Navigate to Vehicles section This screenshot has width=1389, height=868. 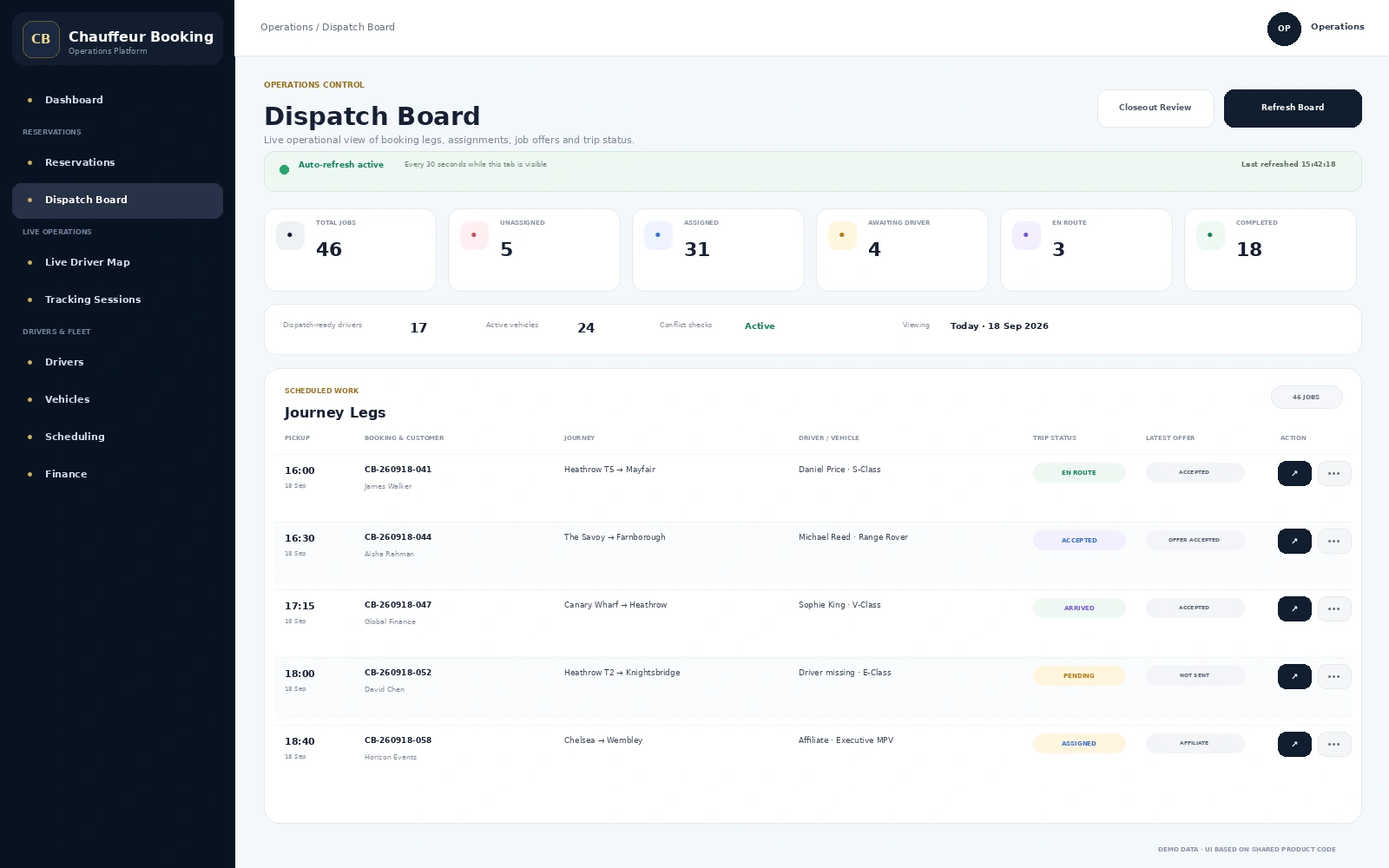coord(117,400)
